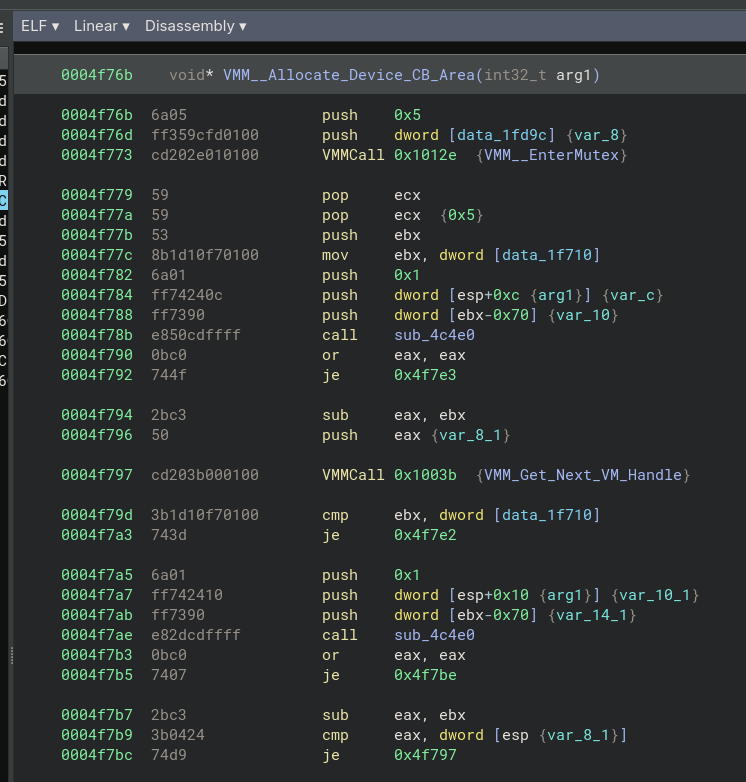Select function name VMM__Allocate_Device_CB_Area in header
Image resolution: width=746 pixels, height=782 pixels.
[x=348, y=75]
